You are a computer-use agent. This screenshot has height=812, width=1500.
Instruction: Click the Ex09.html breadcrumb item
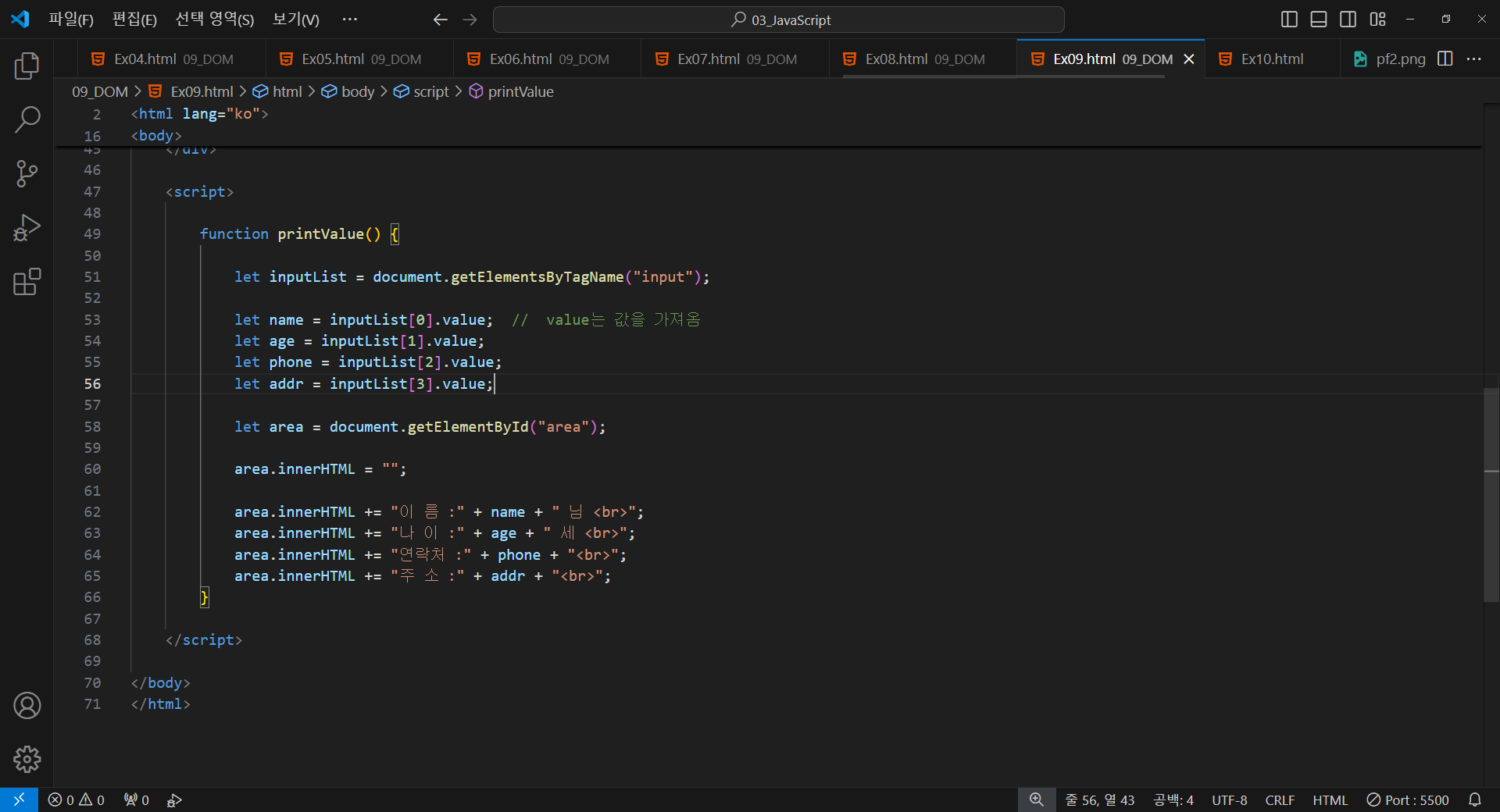pos(191,91)
